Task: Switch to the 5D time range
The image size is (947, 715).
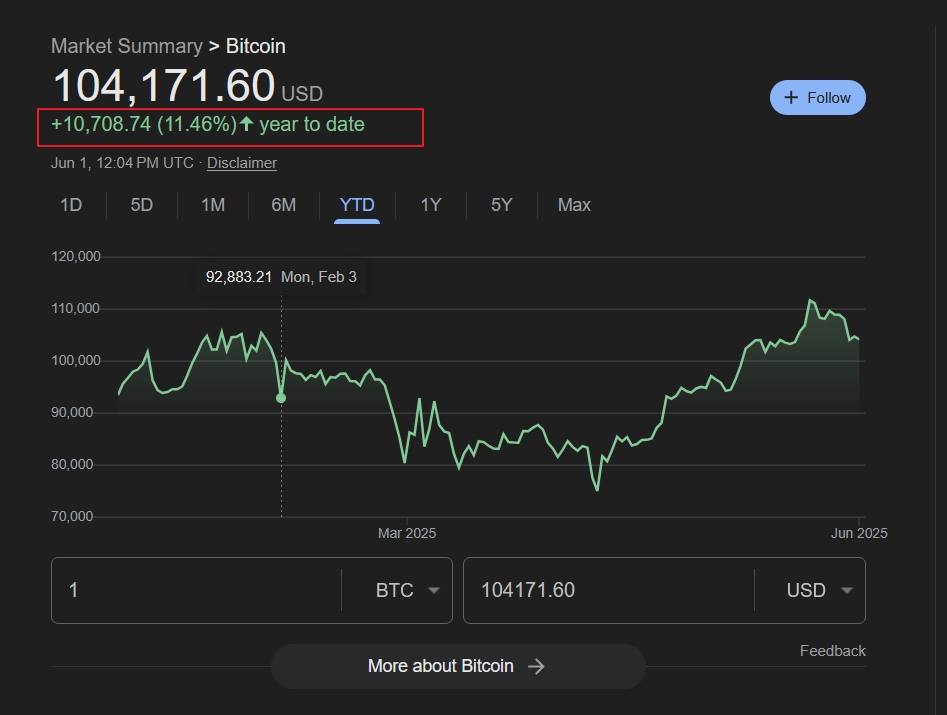Action: pos(142,205)
